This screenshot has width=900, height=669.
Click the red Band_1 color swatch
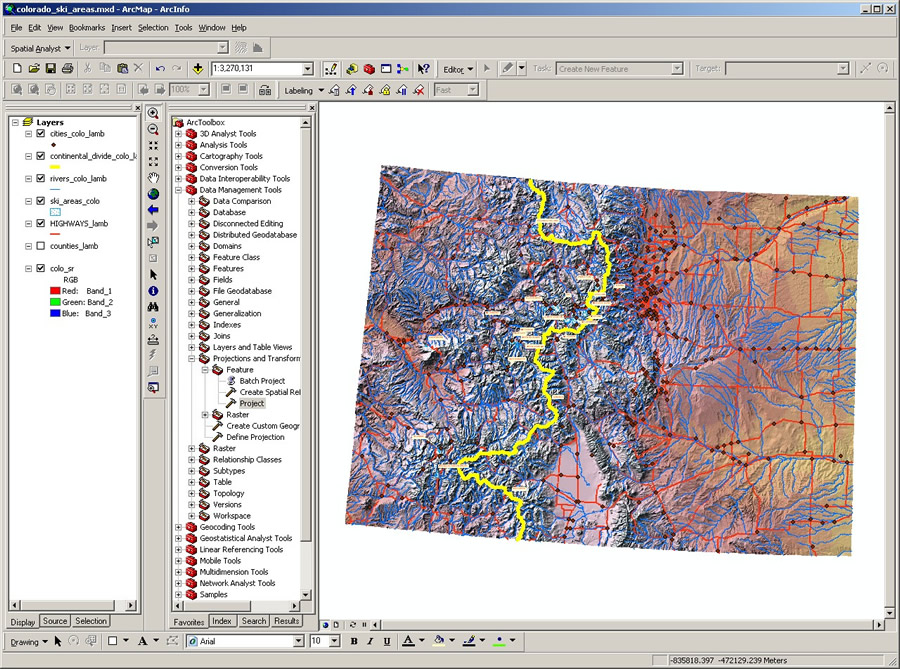55,291
